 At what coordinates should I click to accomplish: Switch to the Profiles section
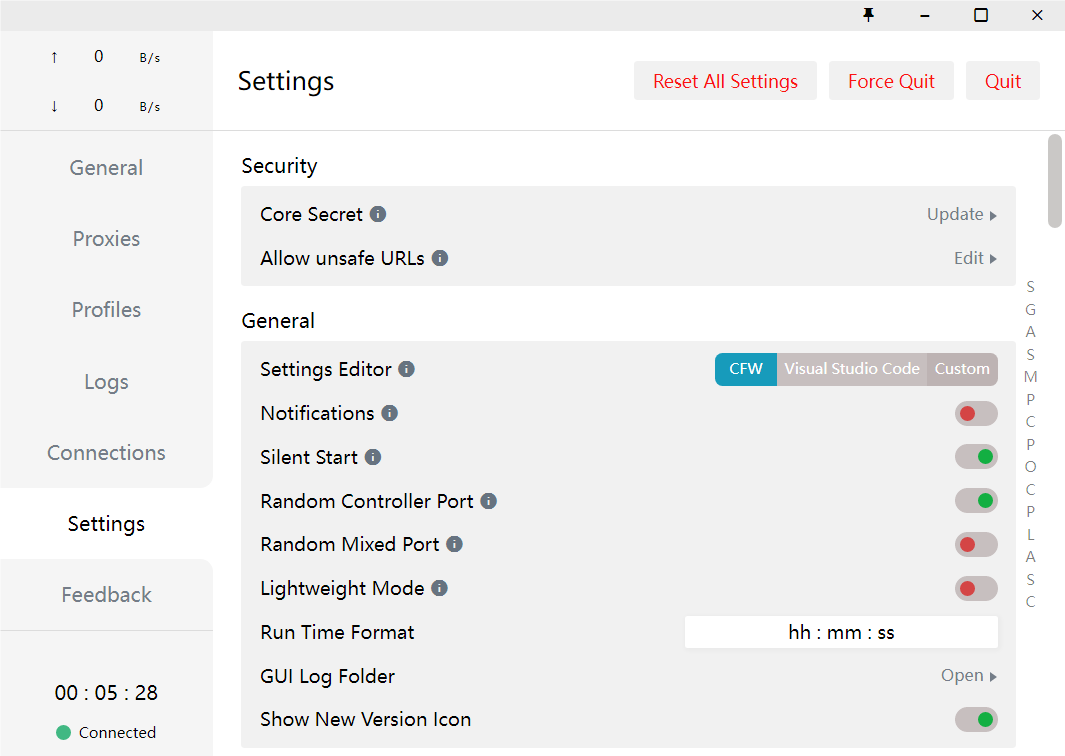(x=106, y=310)
